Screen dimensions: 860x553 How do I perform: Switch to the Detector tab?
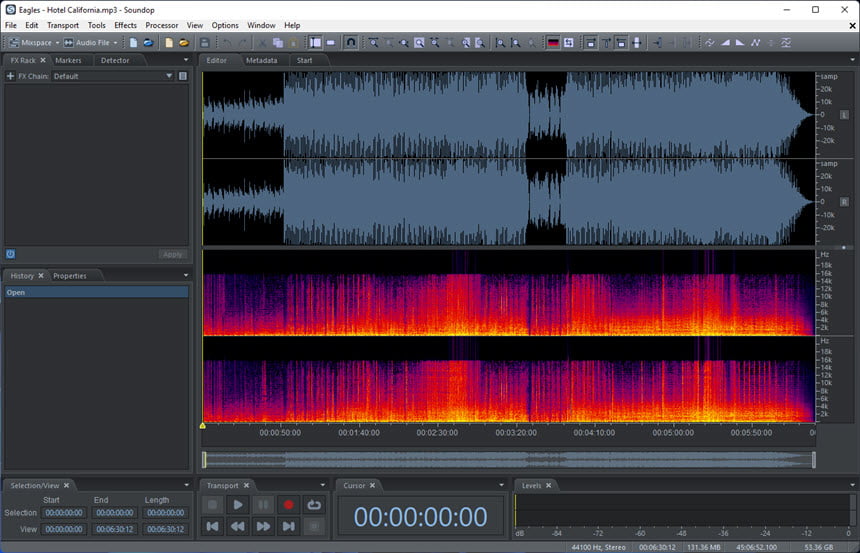pos(115,60)
